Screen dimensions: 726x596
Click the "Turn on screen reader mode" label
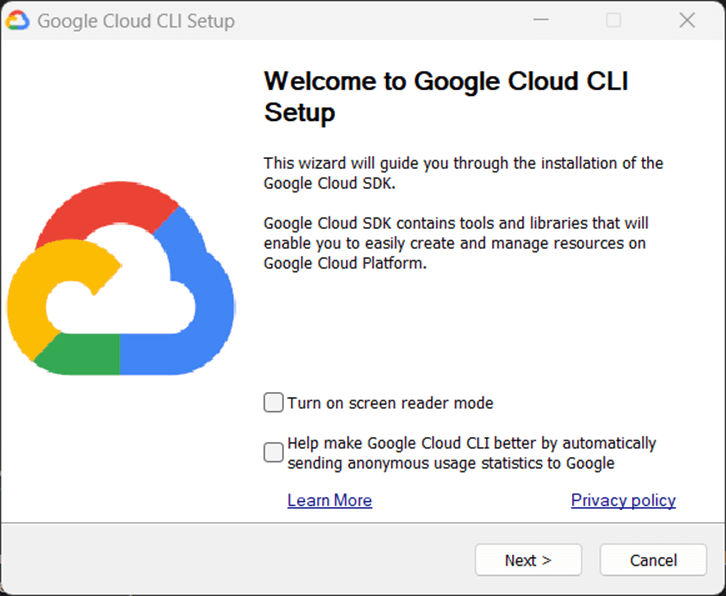tap(390, 403)
